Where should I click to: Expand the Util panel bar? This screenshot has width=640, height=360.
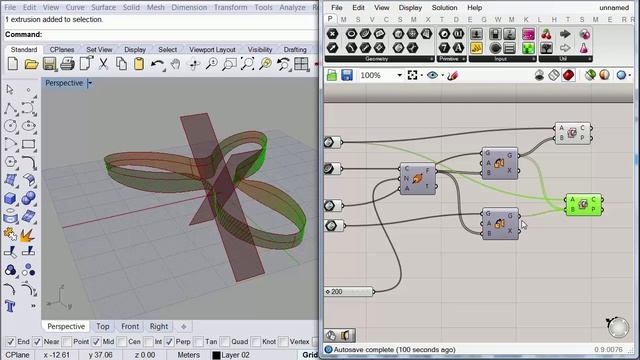(565, 59)
